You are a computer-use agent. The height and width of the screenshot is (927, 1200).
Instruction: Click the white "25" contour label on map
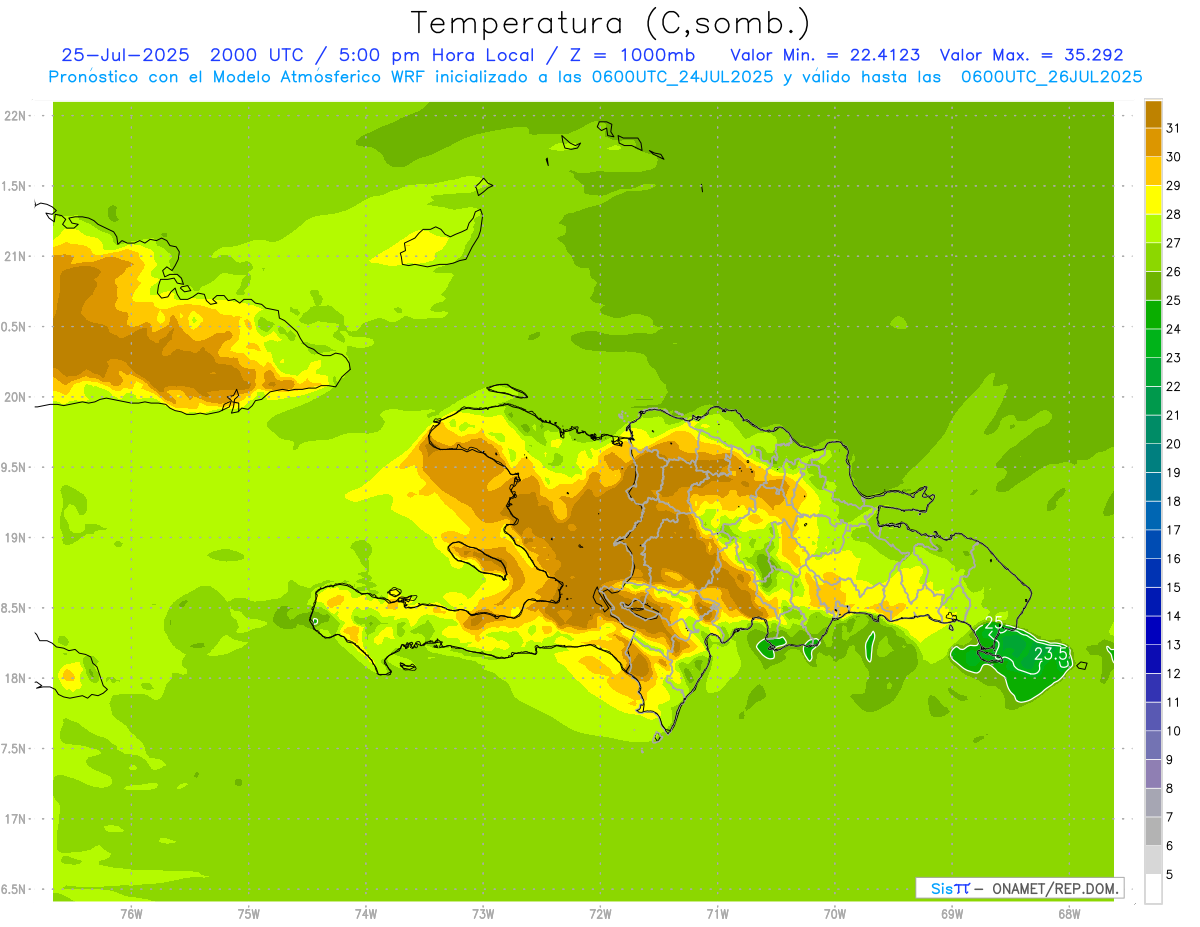(993, 624)
